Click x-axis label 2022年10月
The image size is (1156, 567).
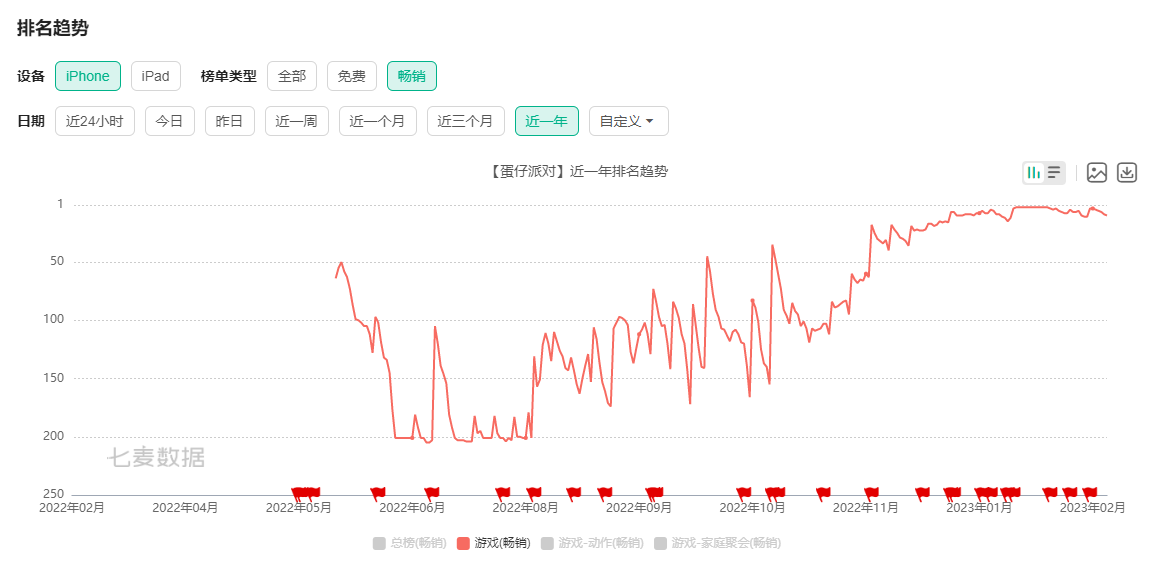[753, 507]
